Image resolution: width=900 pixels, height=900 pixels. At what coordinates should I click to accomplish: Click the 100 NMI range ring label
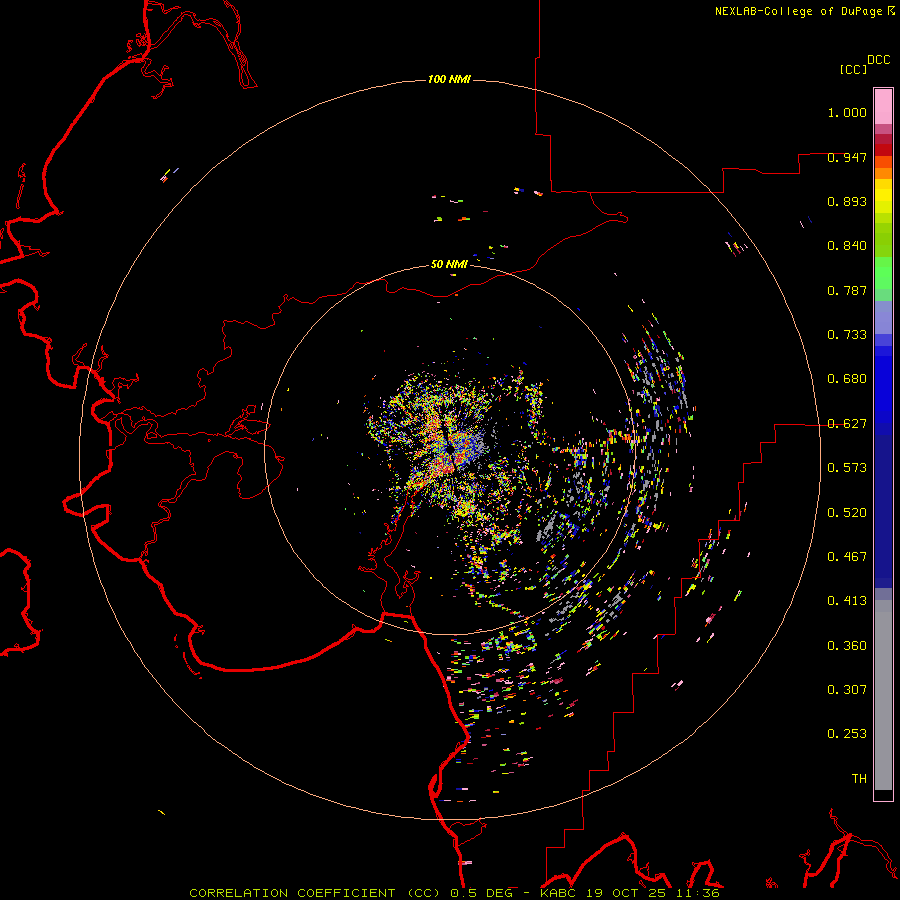[x=449, y=79]
